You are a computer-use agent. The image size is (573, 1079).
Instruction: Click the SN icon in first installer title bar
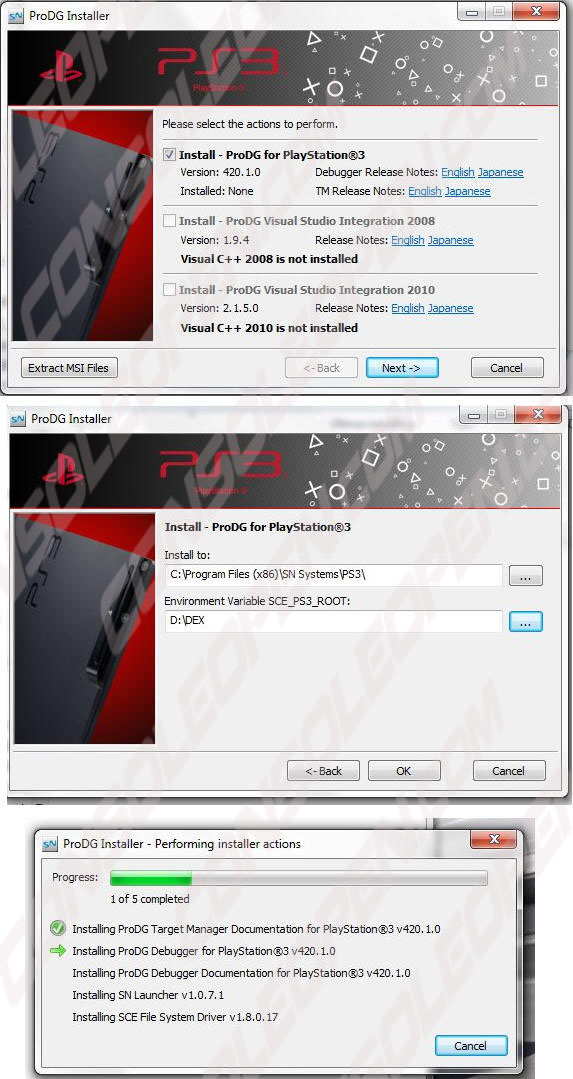[x=17, y=15]
